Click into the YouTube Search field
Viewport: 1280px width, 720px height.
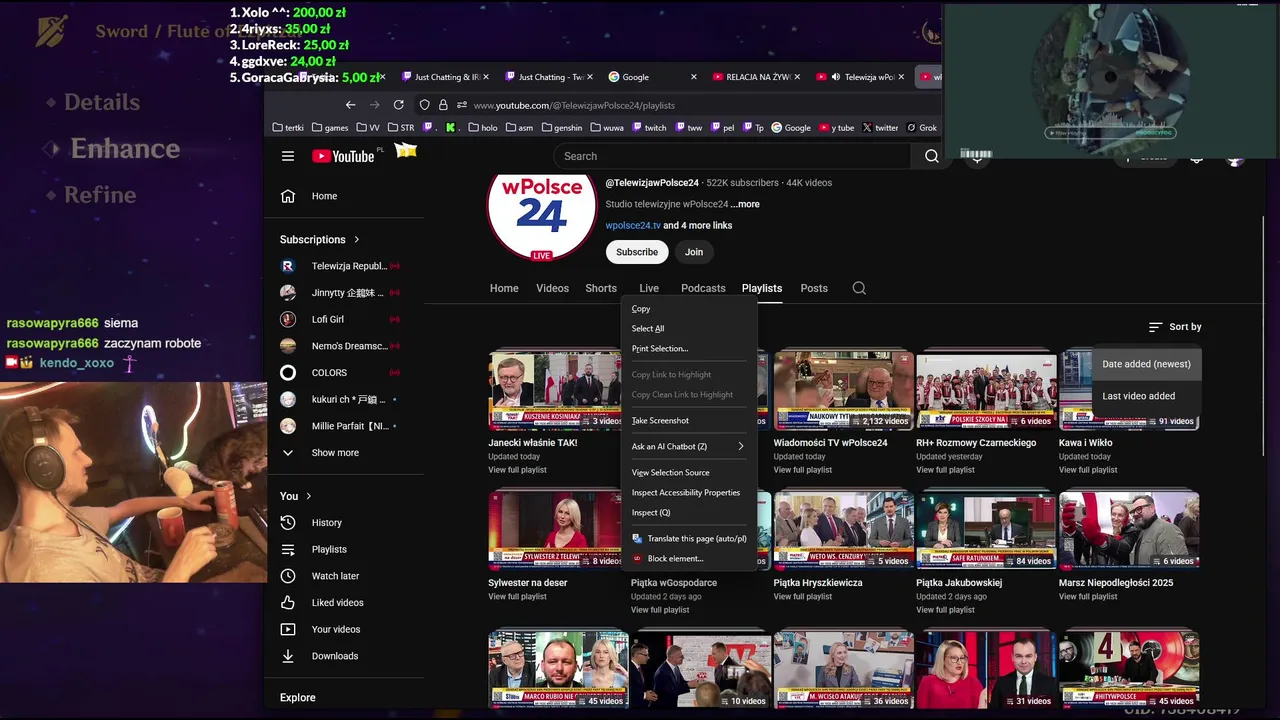pyautogui.click(x=735, y=156)
